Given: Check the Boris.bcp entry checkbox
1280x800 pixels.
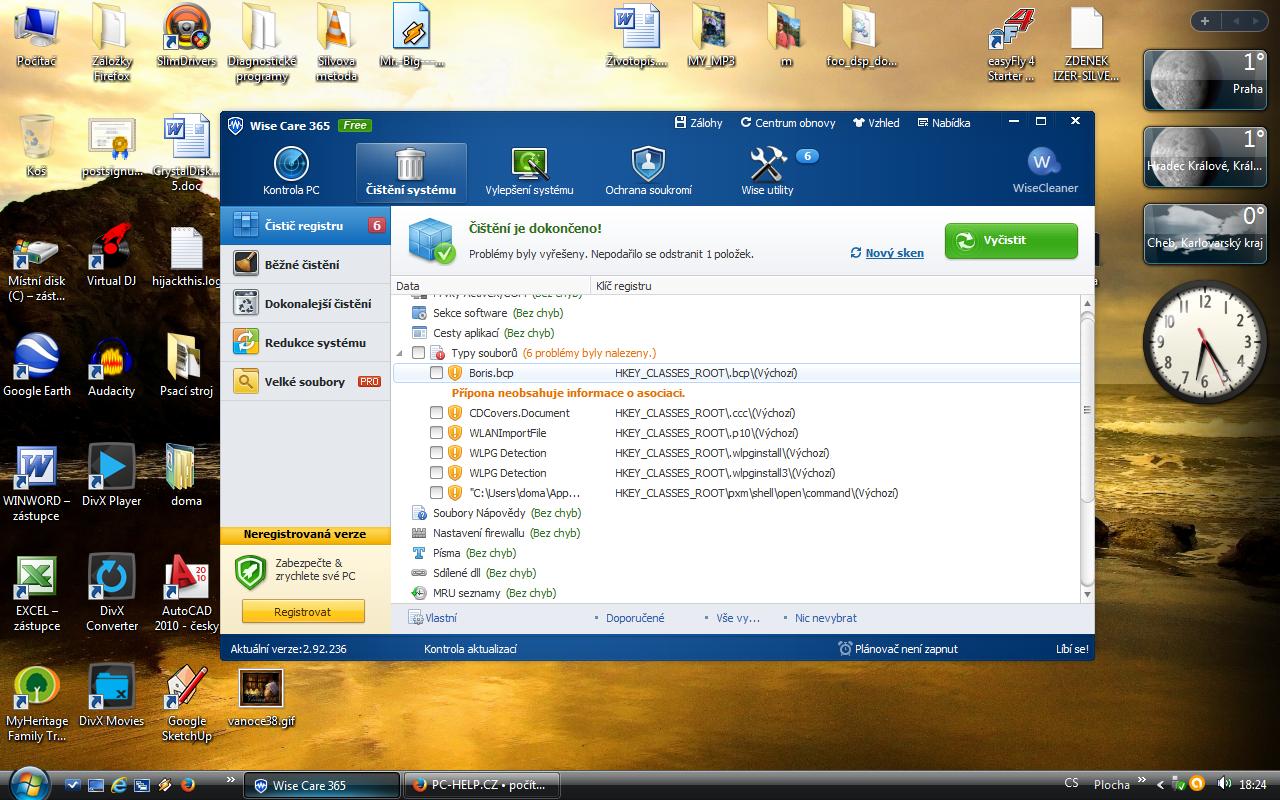Looking at the screenshot, I should click(436, 373).
